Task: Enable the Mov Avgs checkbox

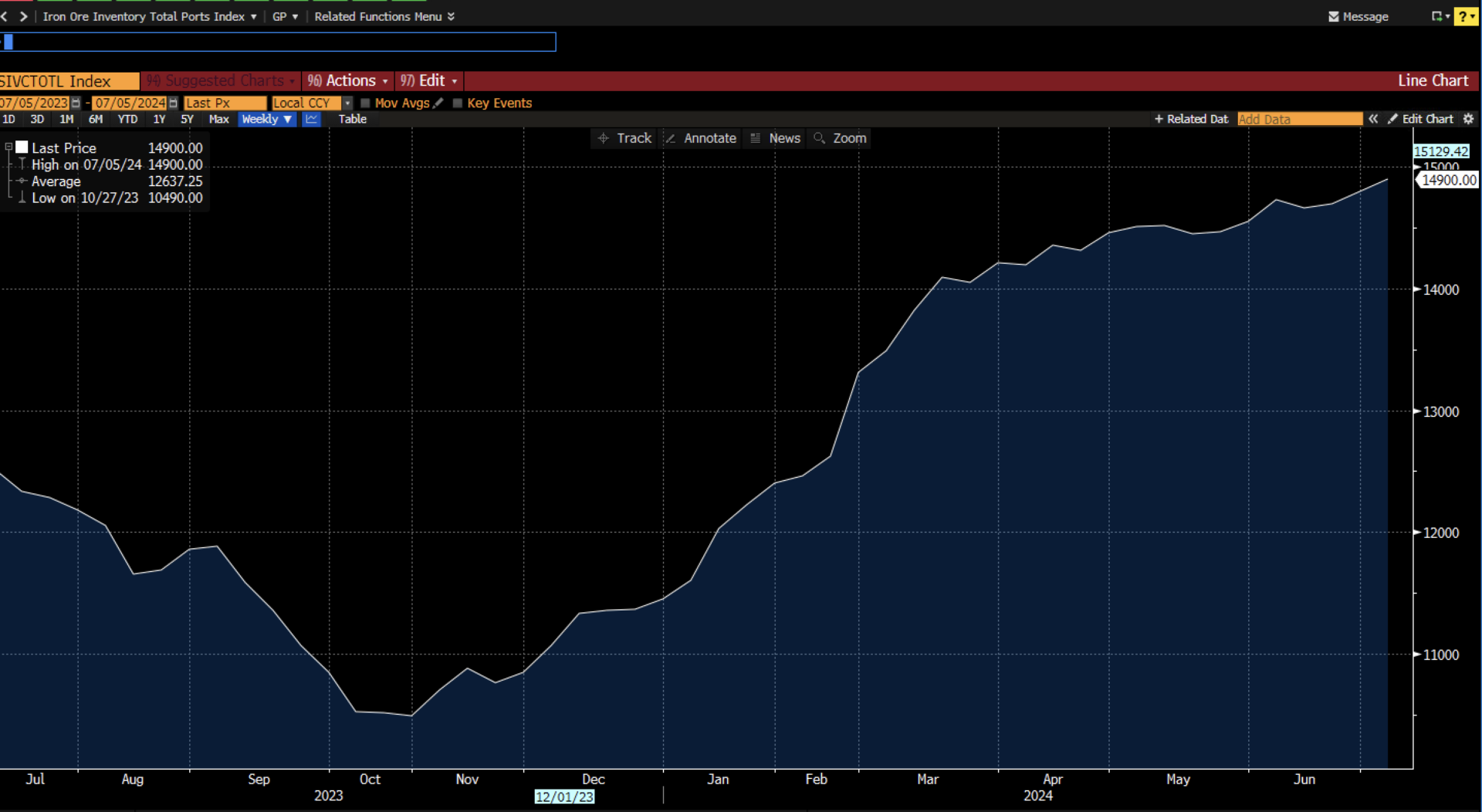Action: [366, 103]
